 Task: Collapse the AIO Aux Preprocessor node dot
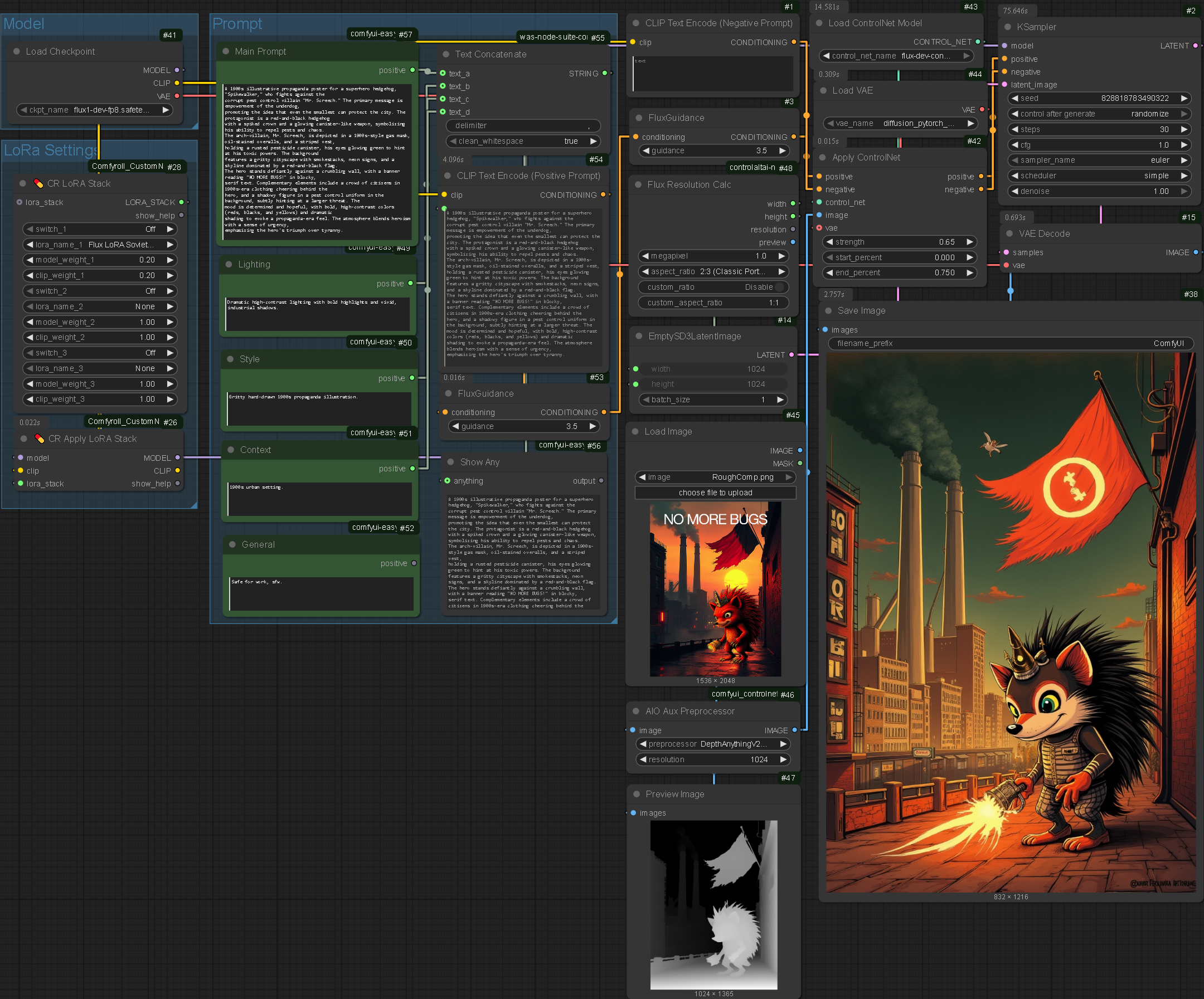click(x=636, y=712)
